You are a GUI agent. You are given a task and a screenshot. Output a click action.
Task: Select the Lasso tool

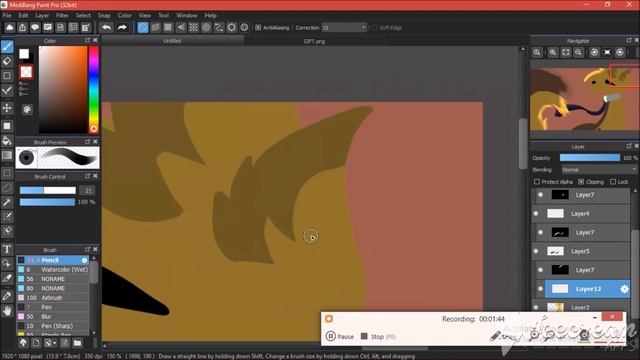coord(7,188)
